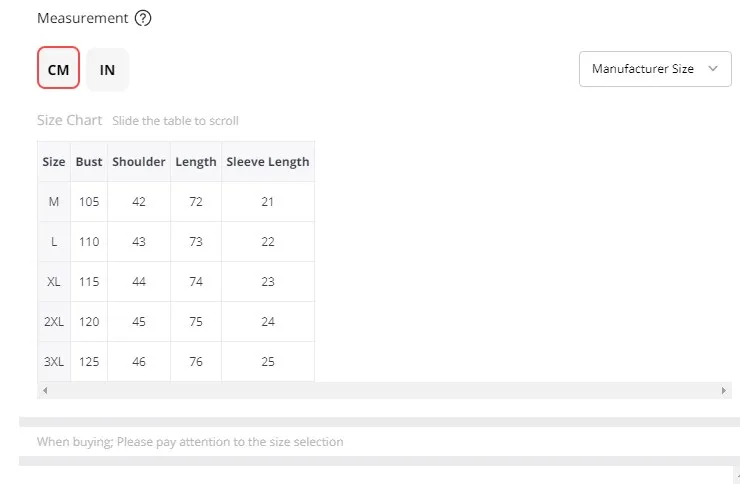
Task: Click the L size row label
Action: pyautogui.click(x=54, y=242)
